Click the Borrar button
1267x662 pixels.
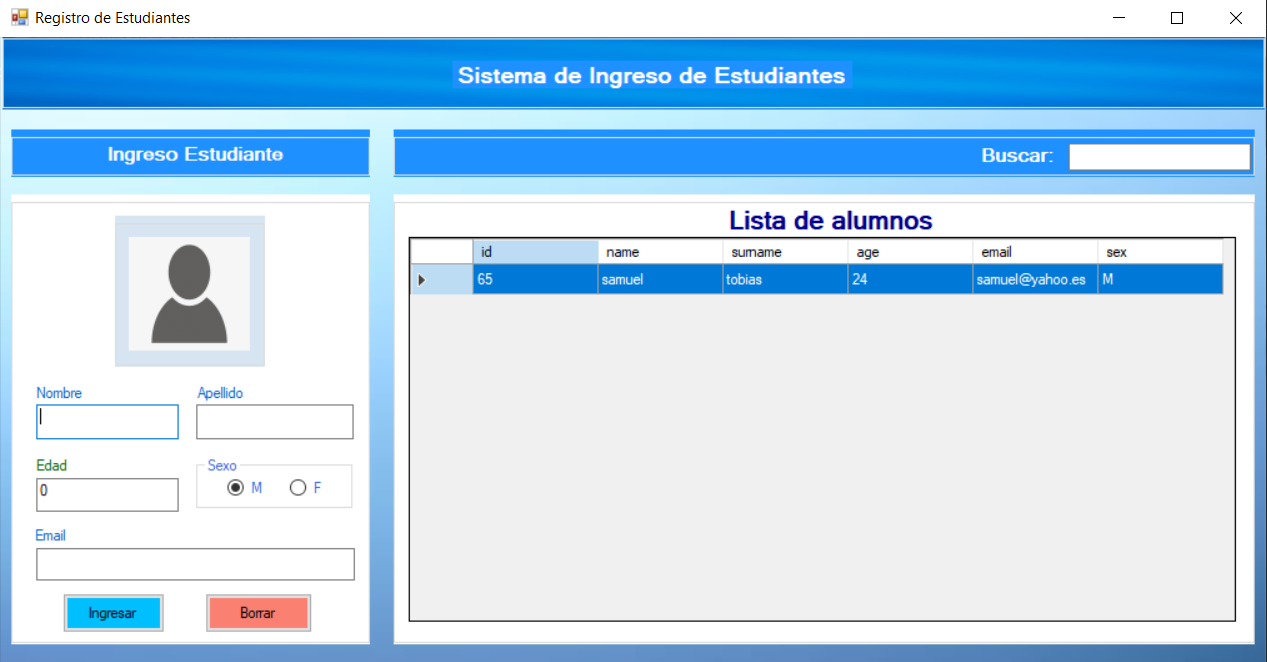click(x=258, y=612)
